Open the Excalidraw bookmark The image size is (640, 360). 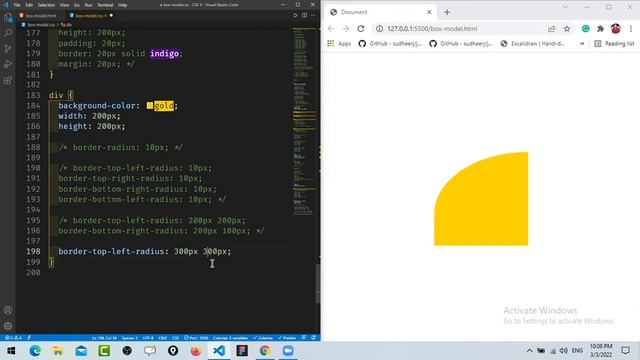(x=532, y=43)
